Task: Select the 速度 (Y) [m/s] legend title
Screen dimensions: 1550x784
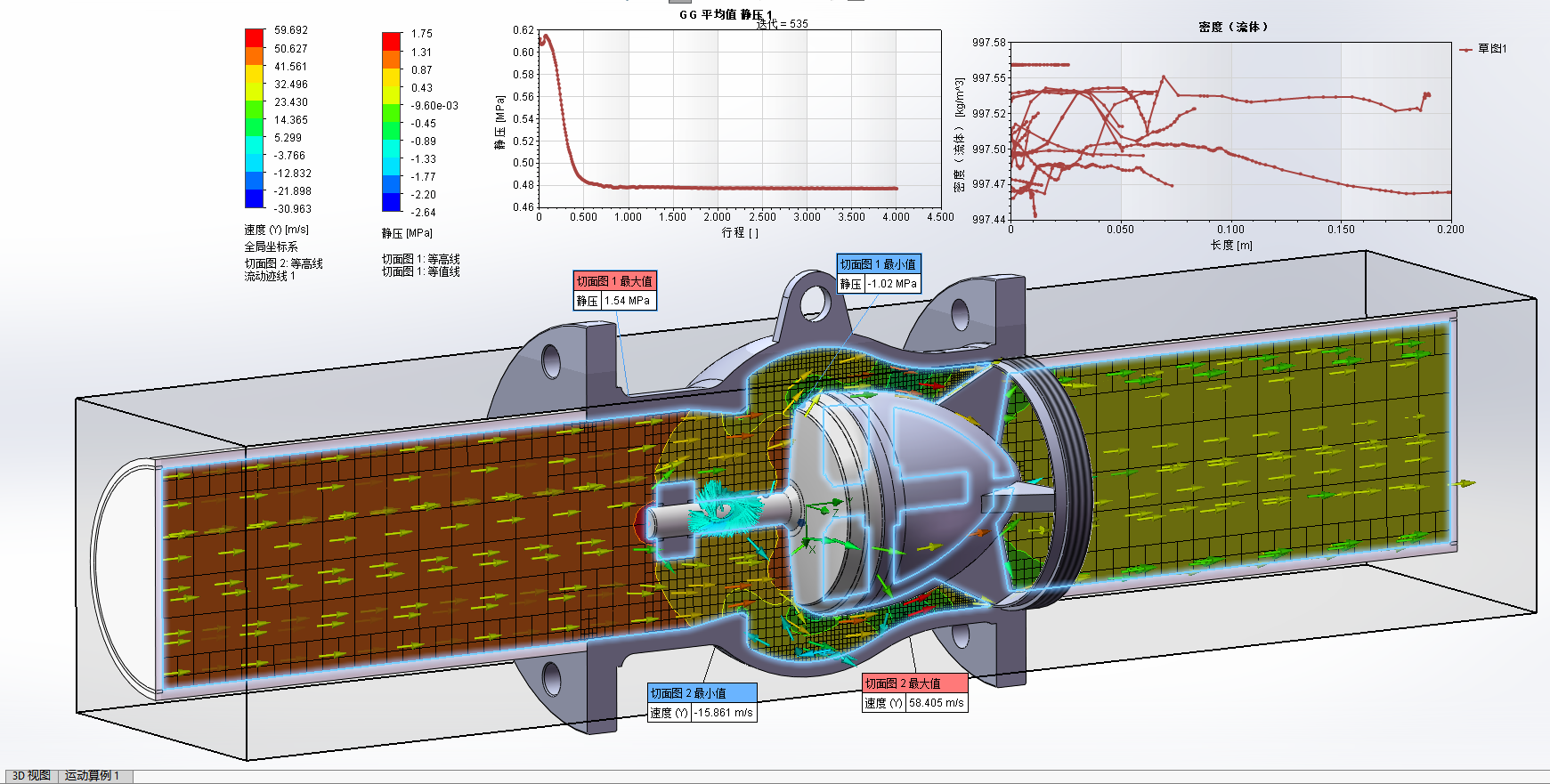Action: 277,230
